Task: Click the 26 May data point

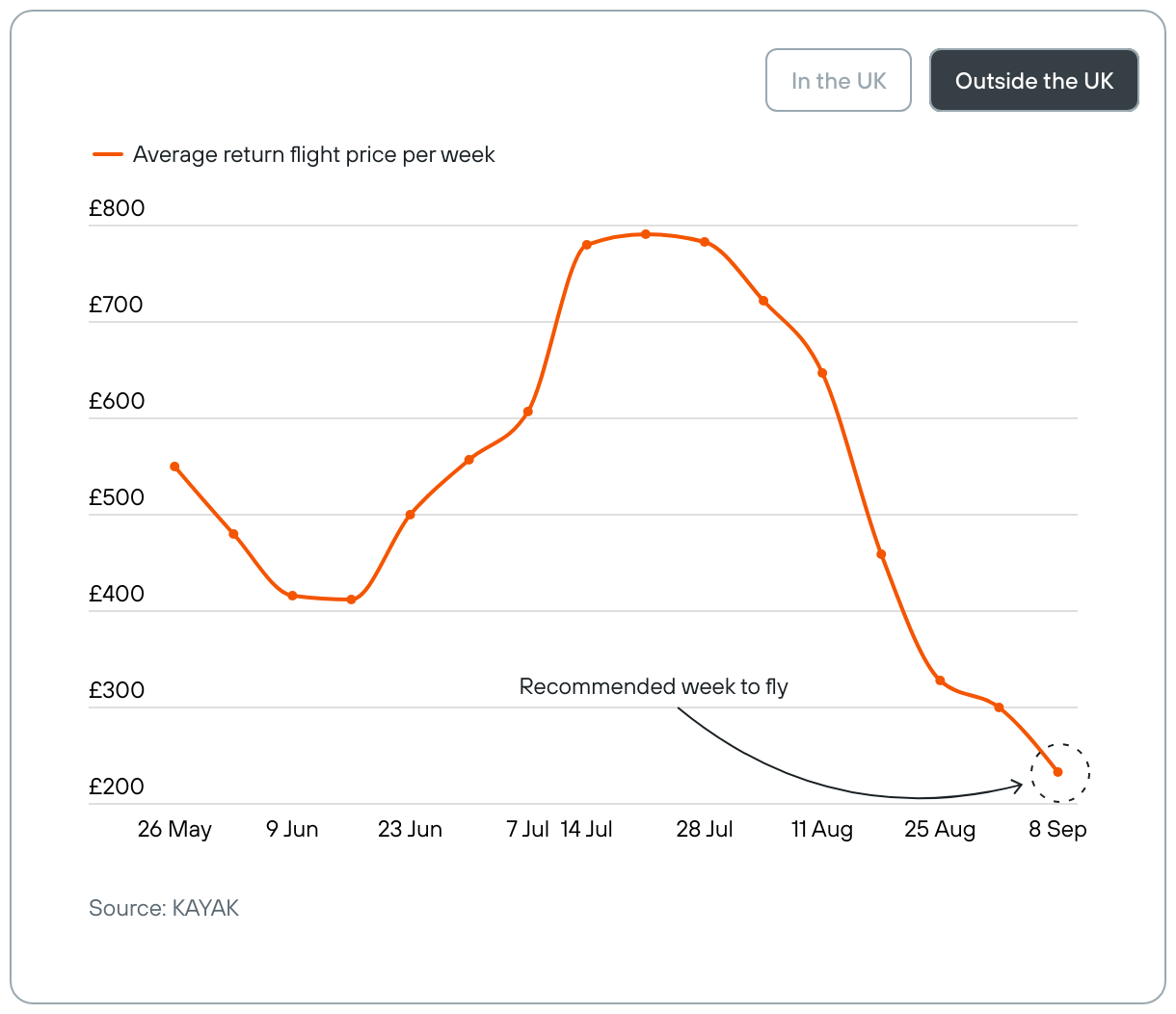Action: pyautogui.click(x=174, y=467)
